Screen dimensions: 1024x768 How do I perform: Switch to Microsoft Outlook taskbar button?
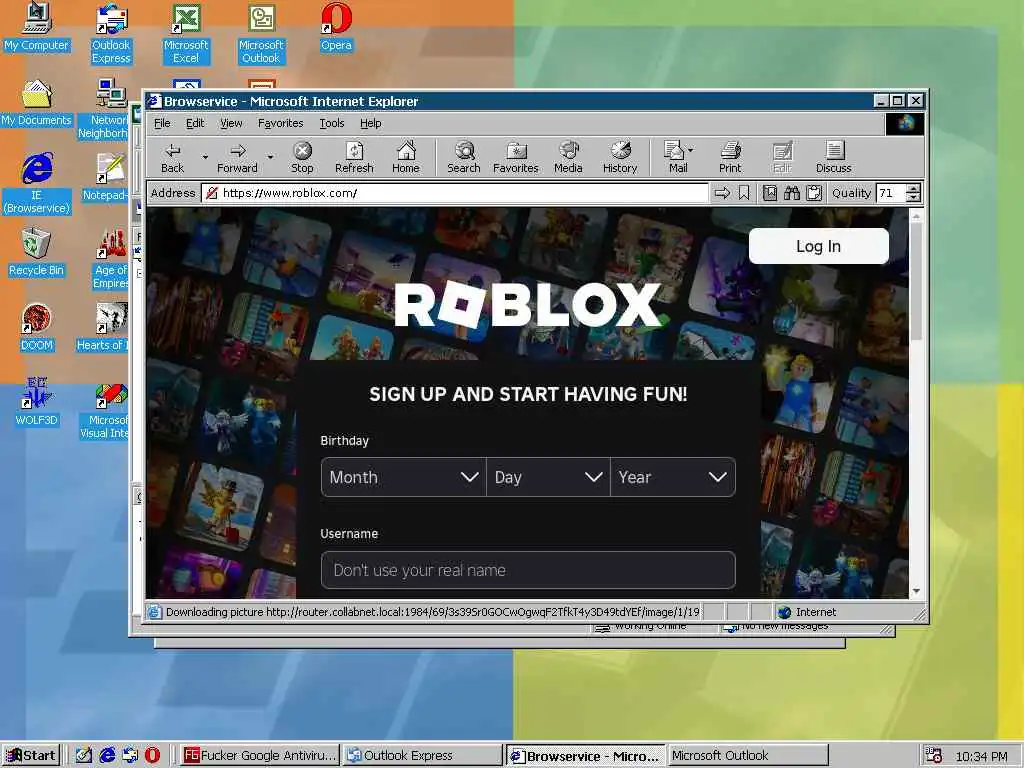(x=748, y=756)
